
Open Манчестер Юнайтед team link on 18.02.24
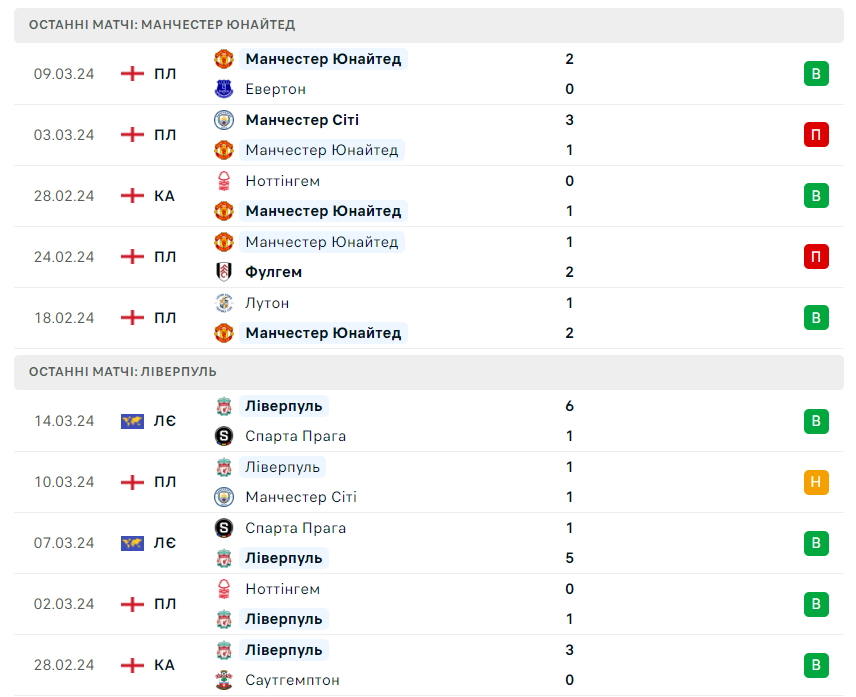click(323, 333)
